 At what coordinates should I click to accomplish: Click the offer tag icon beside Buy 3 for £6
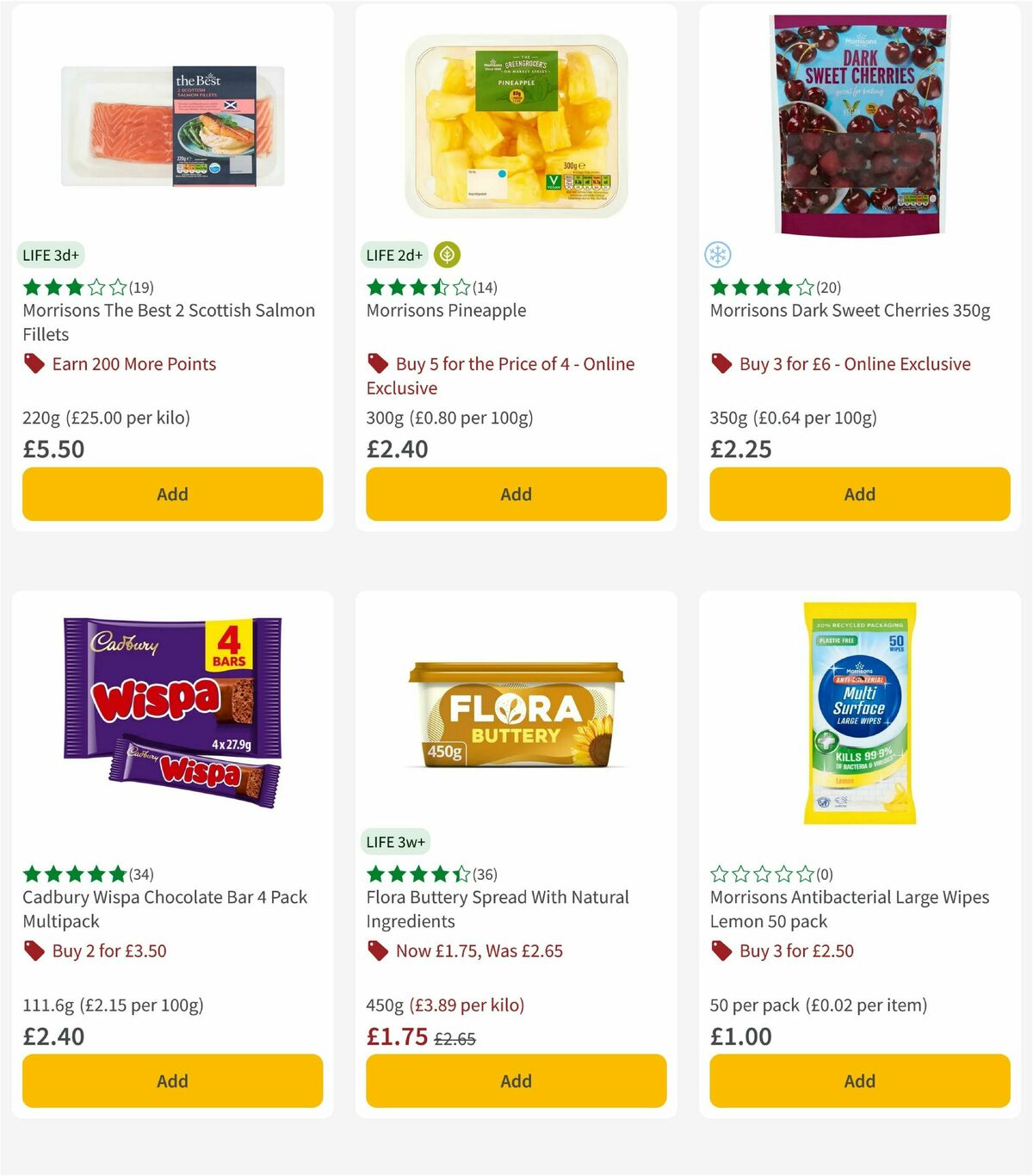721,364
